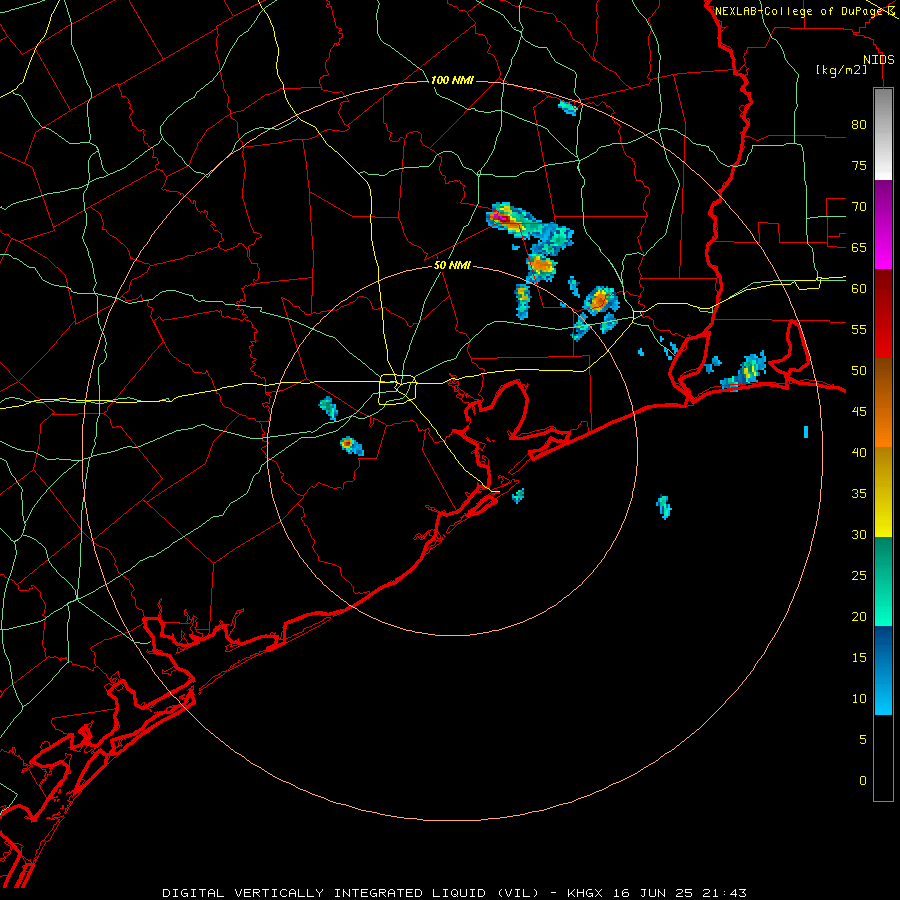Click the 50 value on the scale
Image resolution: width=900 pixels, height=900 pixels.
pos(859,370)
